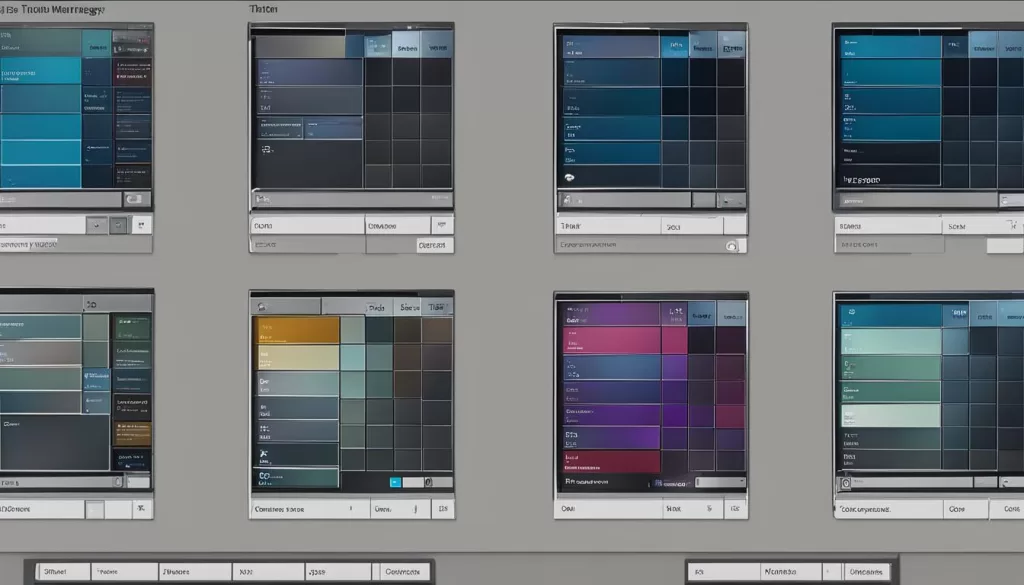Screen dimensions: 1024x585
Task: Open the 'Tiator' menu at the top
Action: 263,9
